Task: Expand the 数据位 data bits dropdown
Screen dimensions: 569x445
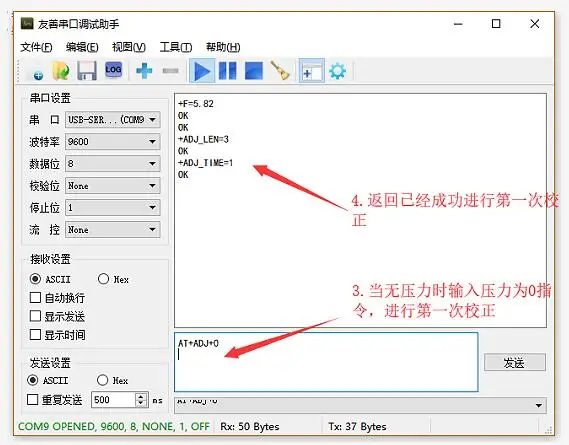Action: [113, 164]
